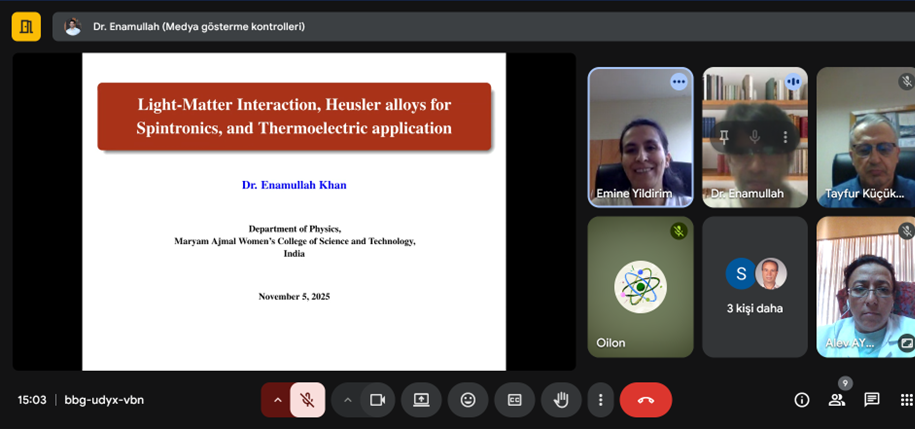Show the participants list
This screenshot has width=915, height=429.
tap(837, 400)
